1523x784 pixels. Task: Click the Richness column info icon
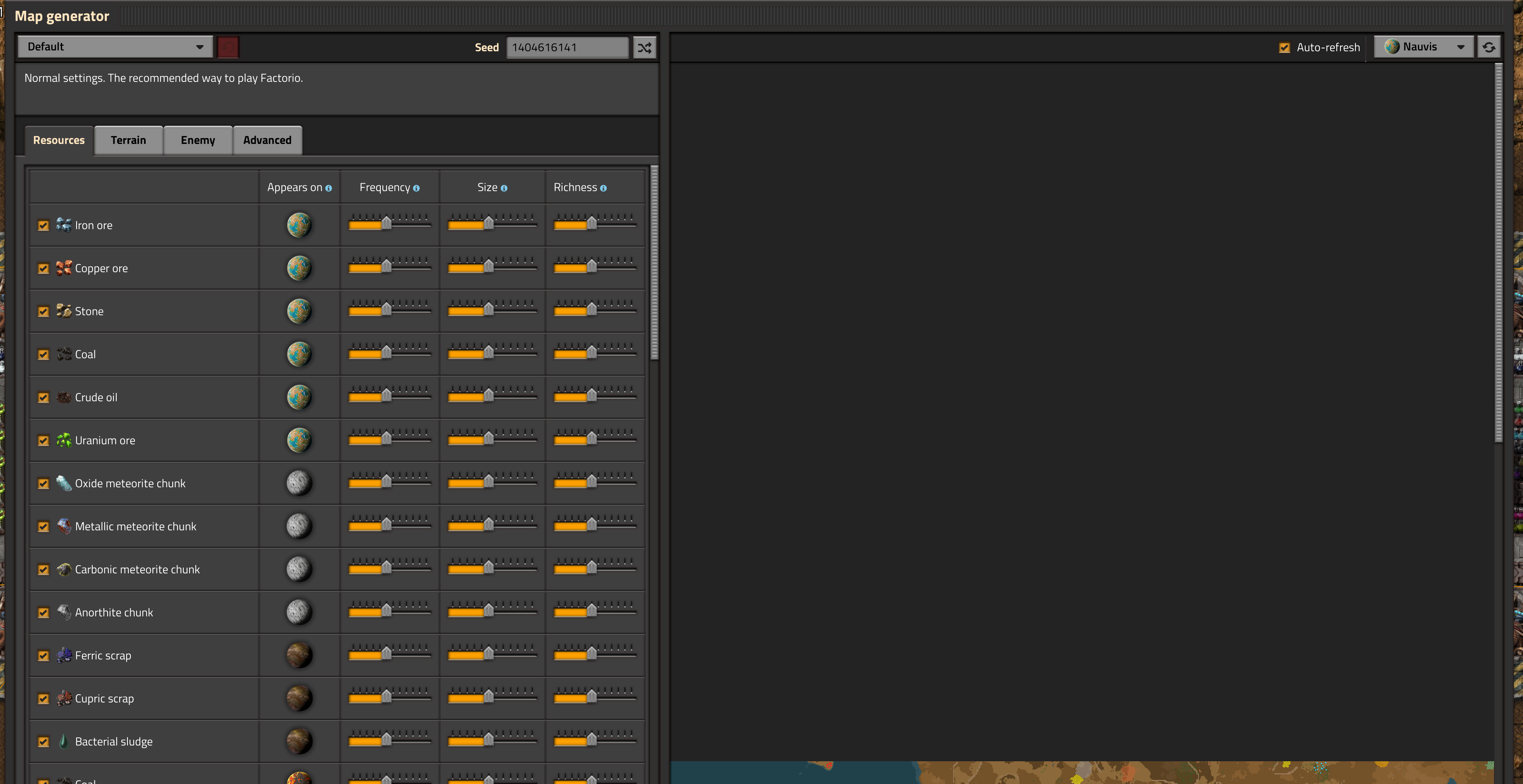pos(603,188)
